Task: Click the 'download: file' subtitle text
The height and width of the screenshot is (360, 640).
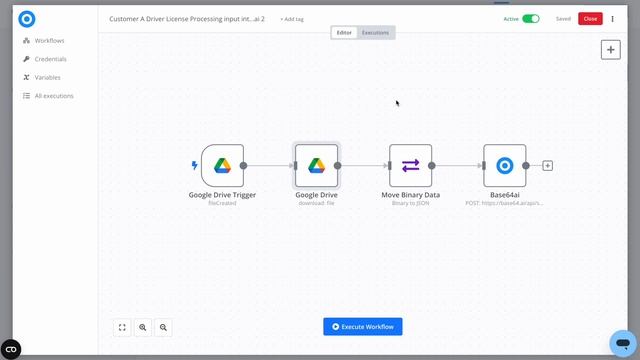Action: click(316, 203)
